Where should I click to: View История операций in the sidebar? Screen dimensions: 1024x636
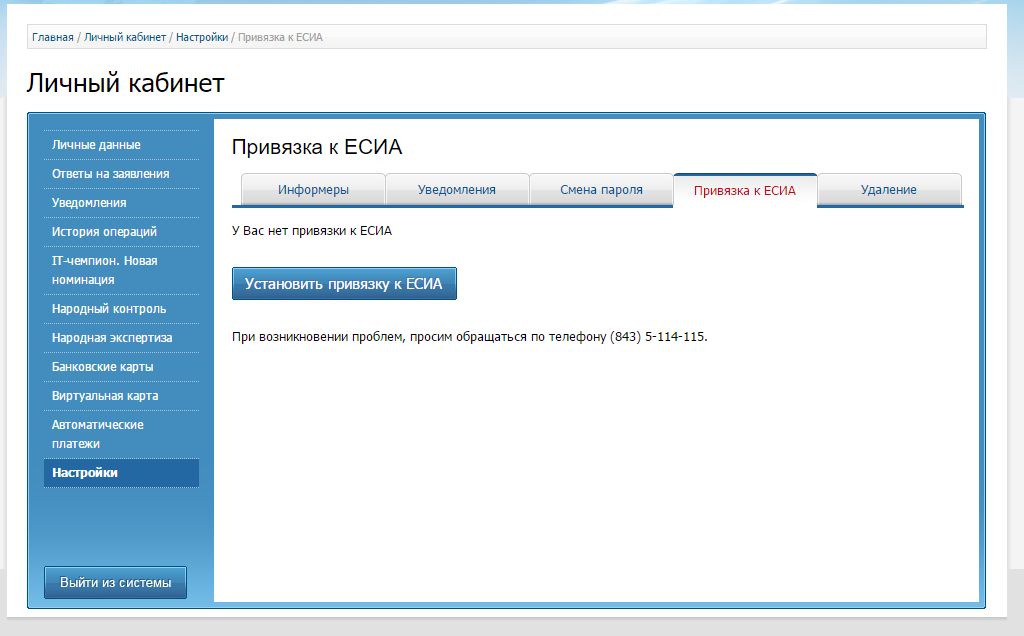click(104, 232)
